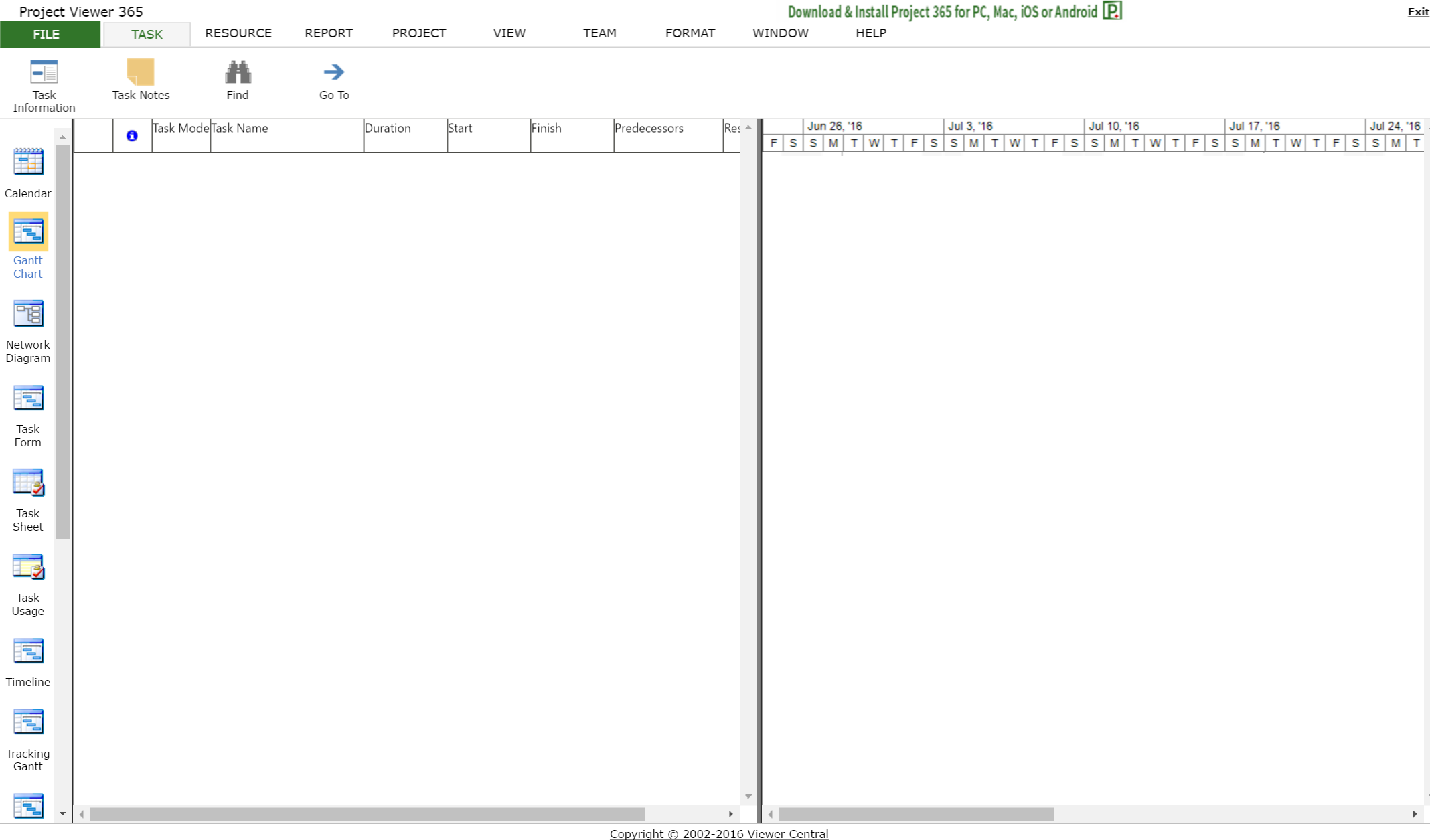Open the FILE menu tab
This screenshot has width=1430, height=840.
[47, 34]
